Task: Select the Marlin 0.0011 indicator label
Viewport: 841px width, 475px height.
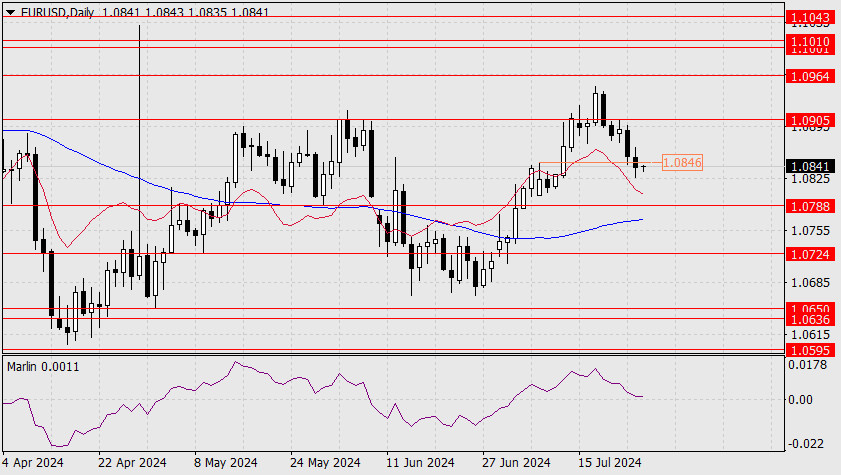Action: [x=43, y=367]
